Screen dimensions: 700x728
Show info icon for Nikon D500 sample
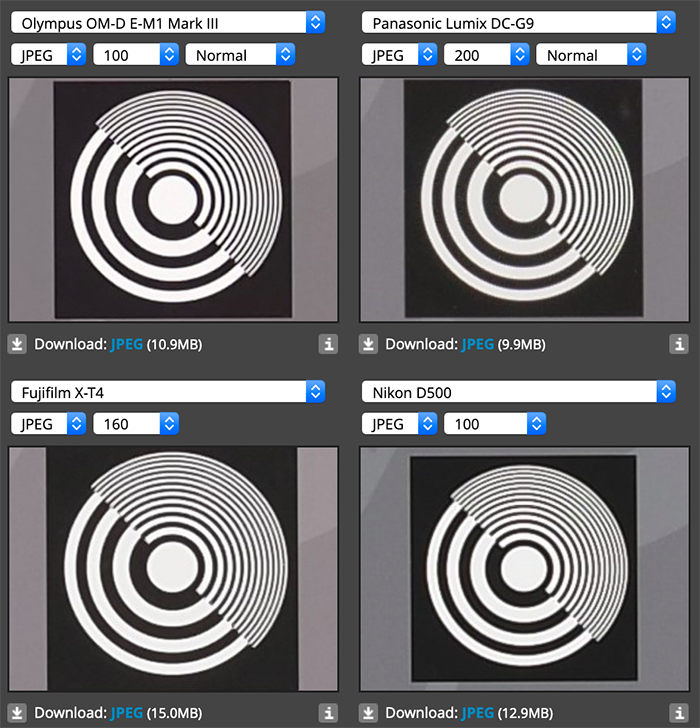tap(680, 713)
